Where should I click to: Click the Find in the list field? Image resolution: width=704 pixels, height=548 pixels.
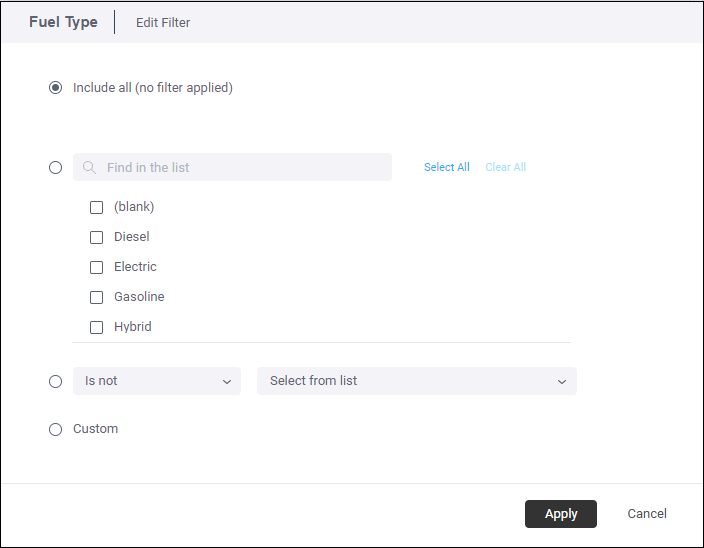[x=233, y=167]
